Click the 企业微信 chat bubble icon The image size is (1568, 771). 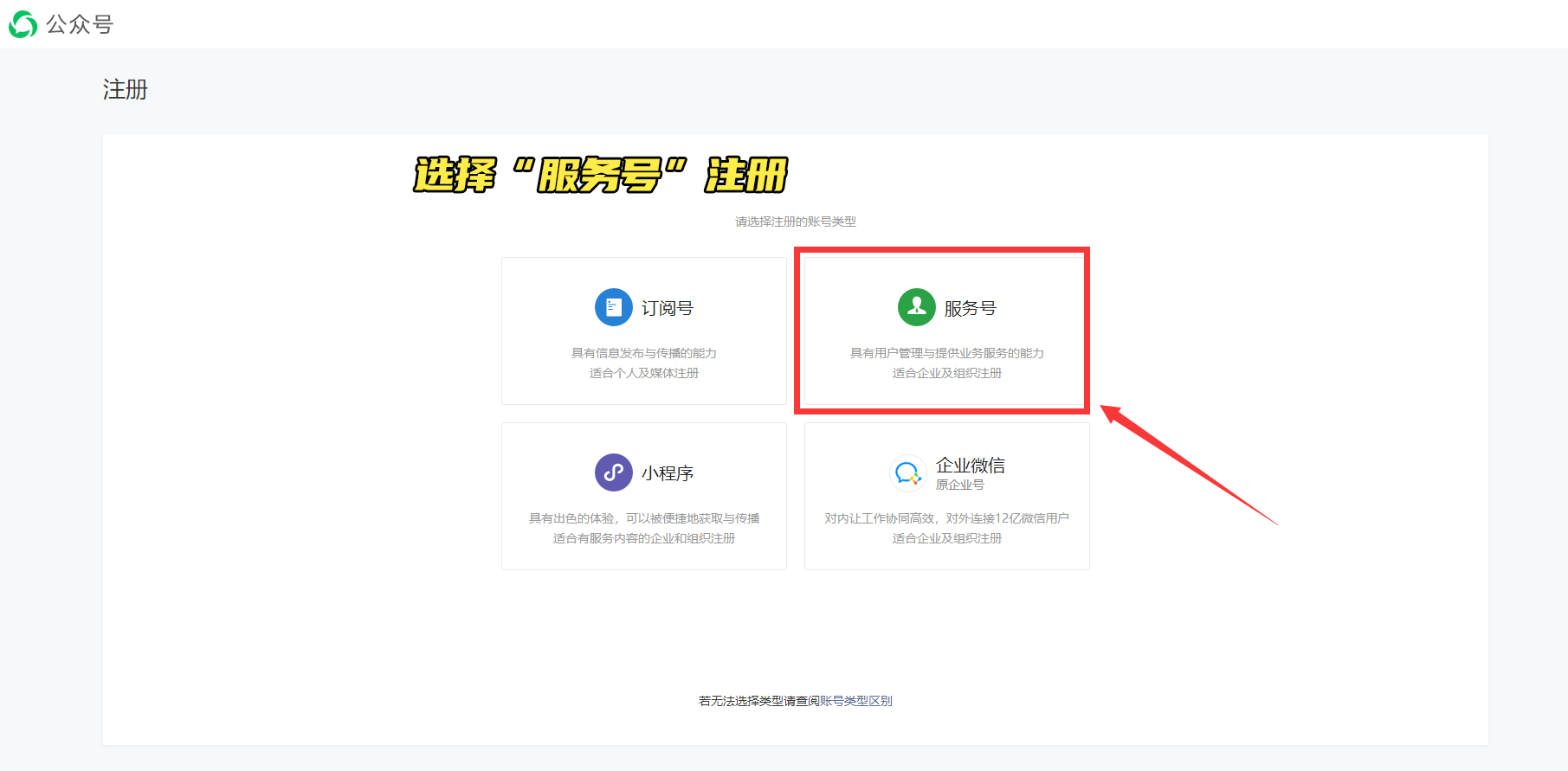[x=908, y=472]
